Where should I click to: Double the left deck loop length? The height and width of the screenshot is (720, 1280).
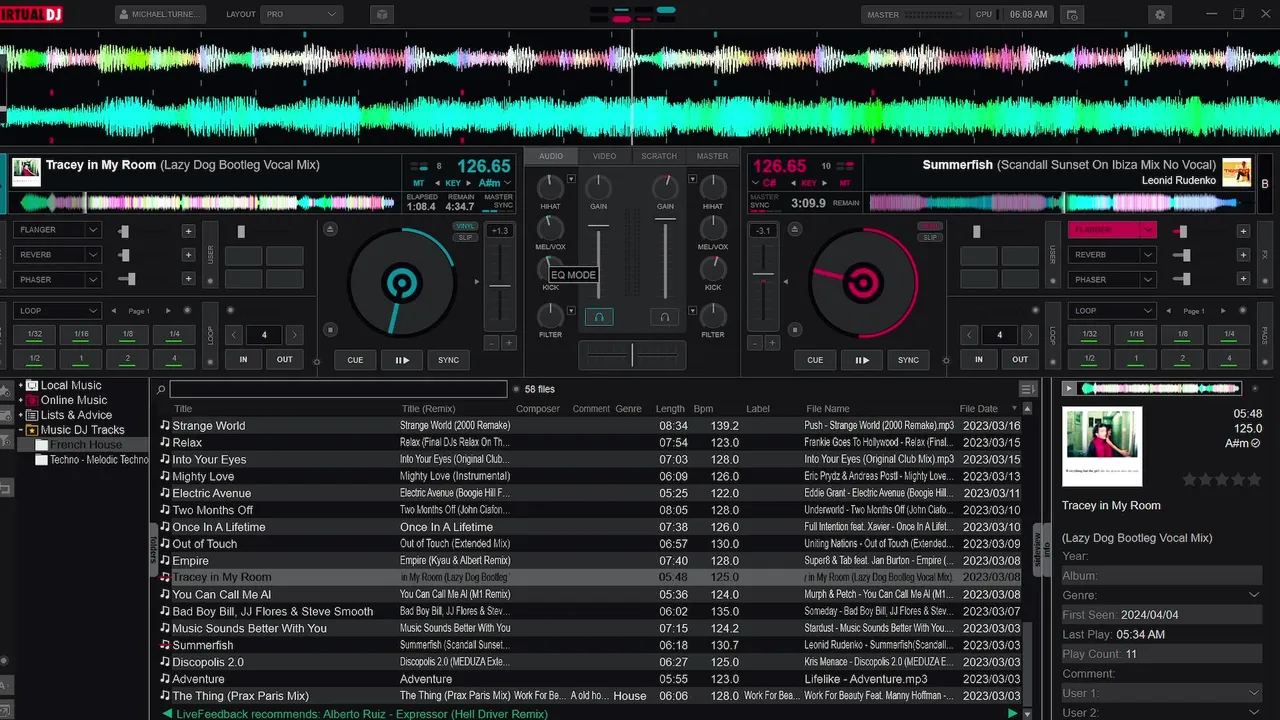coord(293,335)
